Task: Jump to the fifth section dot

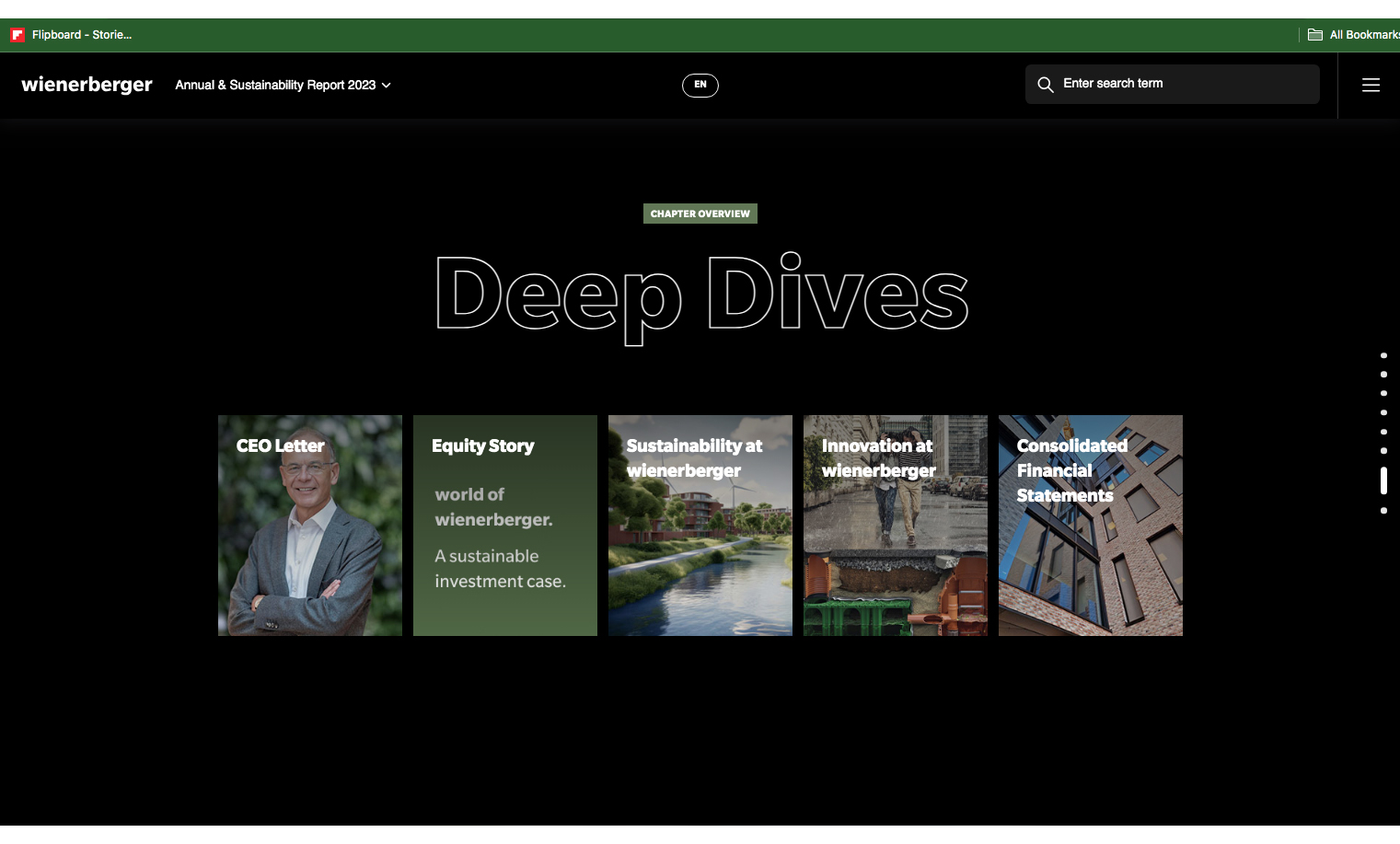Action: pos(1383,432)
